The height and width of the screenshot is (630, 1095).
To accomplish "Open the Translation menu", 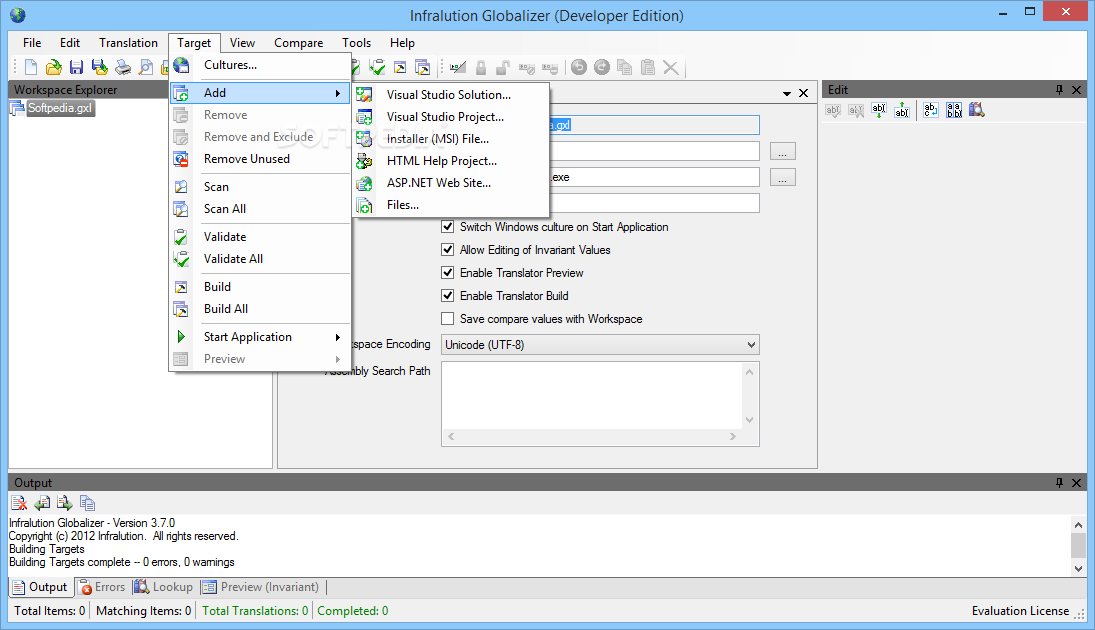I will [x=128, y=43].
